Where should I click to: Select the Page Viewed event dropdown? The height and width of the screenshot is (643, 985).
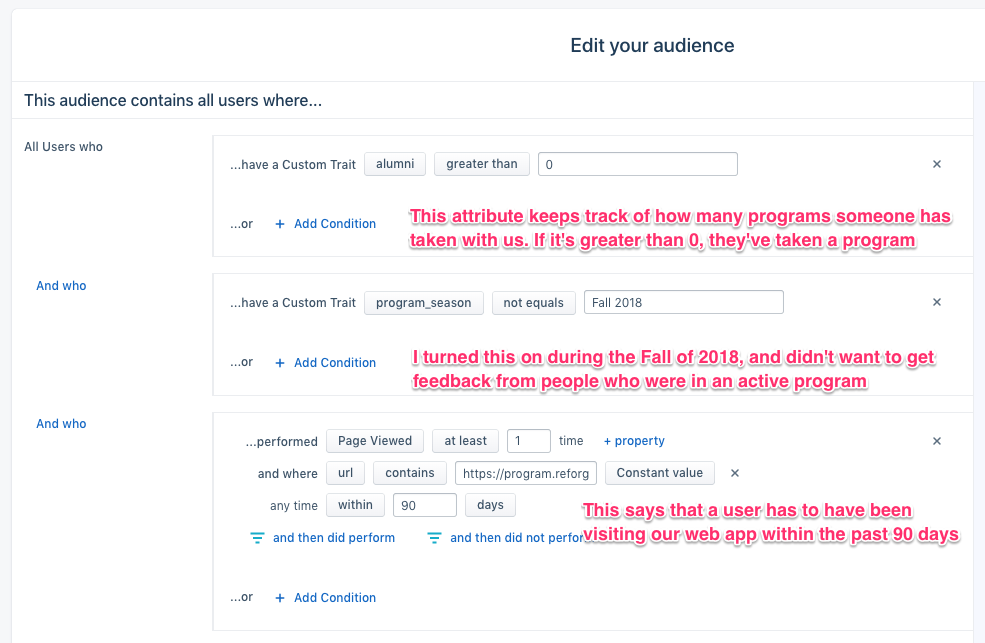tap(375, 441)
